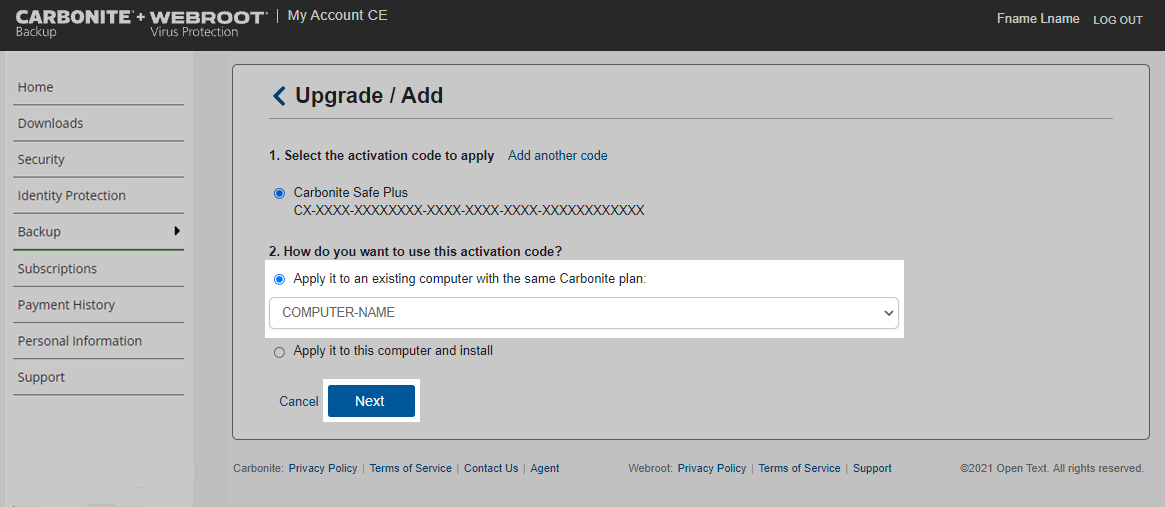The height and width of the screenshot is (507, 1165).
Task: View Payment History in the sidebar
Action: (99, 306)
